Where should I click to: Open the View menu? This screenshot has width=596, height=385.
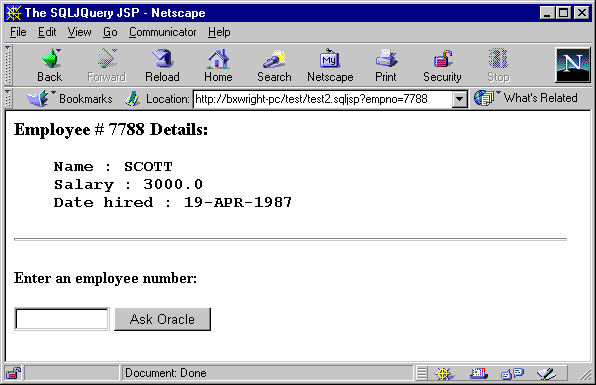click(x=79, y=32)
